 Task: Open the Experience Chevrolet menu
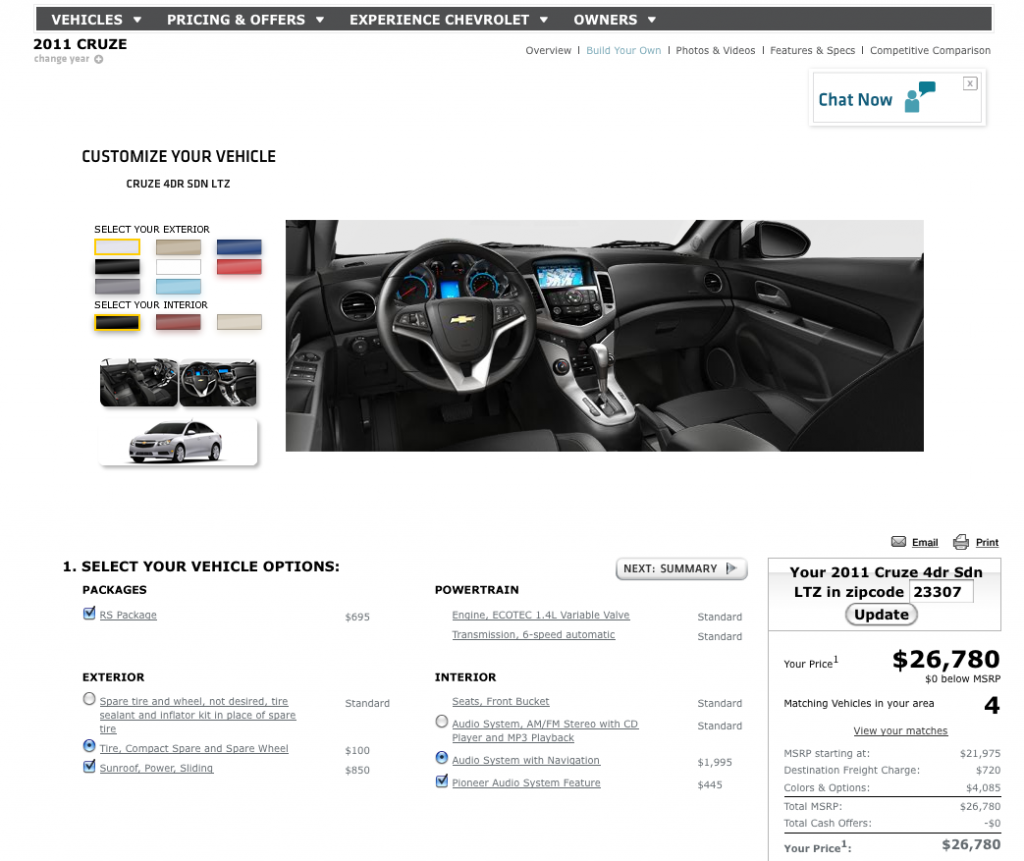pyautogui.click(x=439, y=20)
